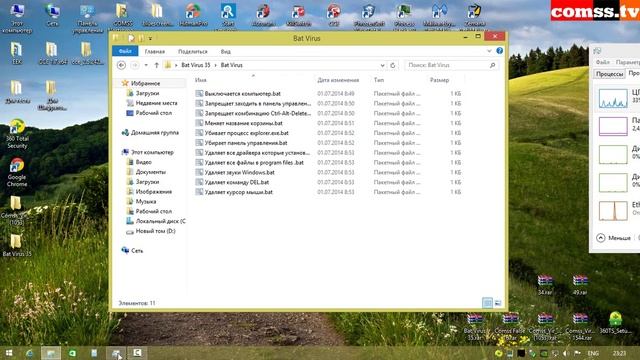The height and width of the screenshot is (360, 640).
Task: Select Ethernet graph in Task Manager
Action: pos(613,211)
